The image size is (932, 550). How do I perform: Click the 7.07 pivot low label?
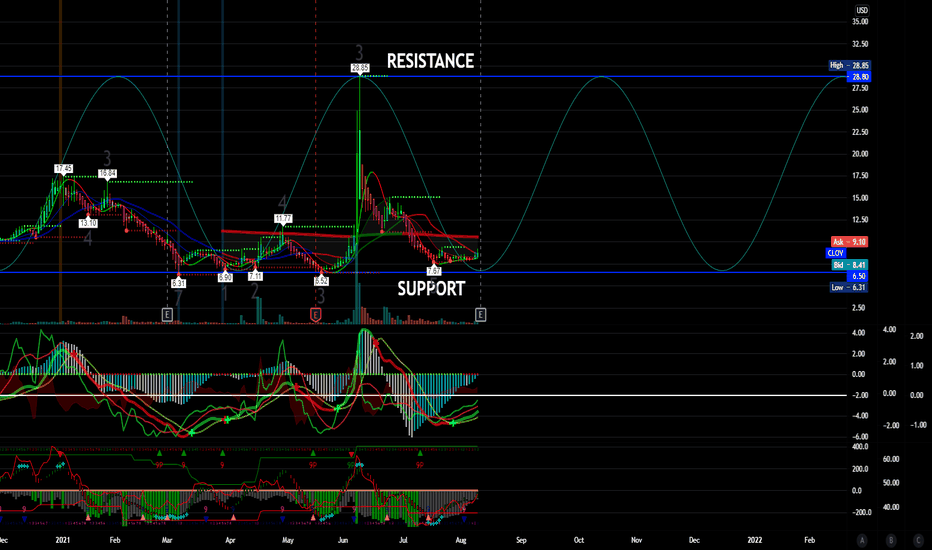[434, 272]
